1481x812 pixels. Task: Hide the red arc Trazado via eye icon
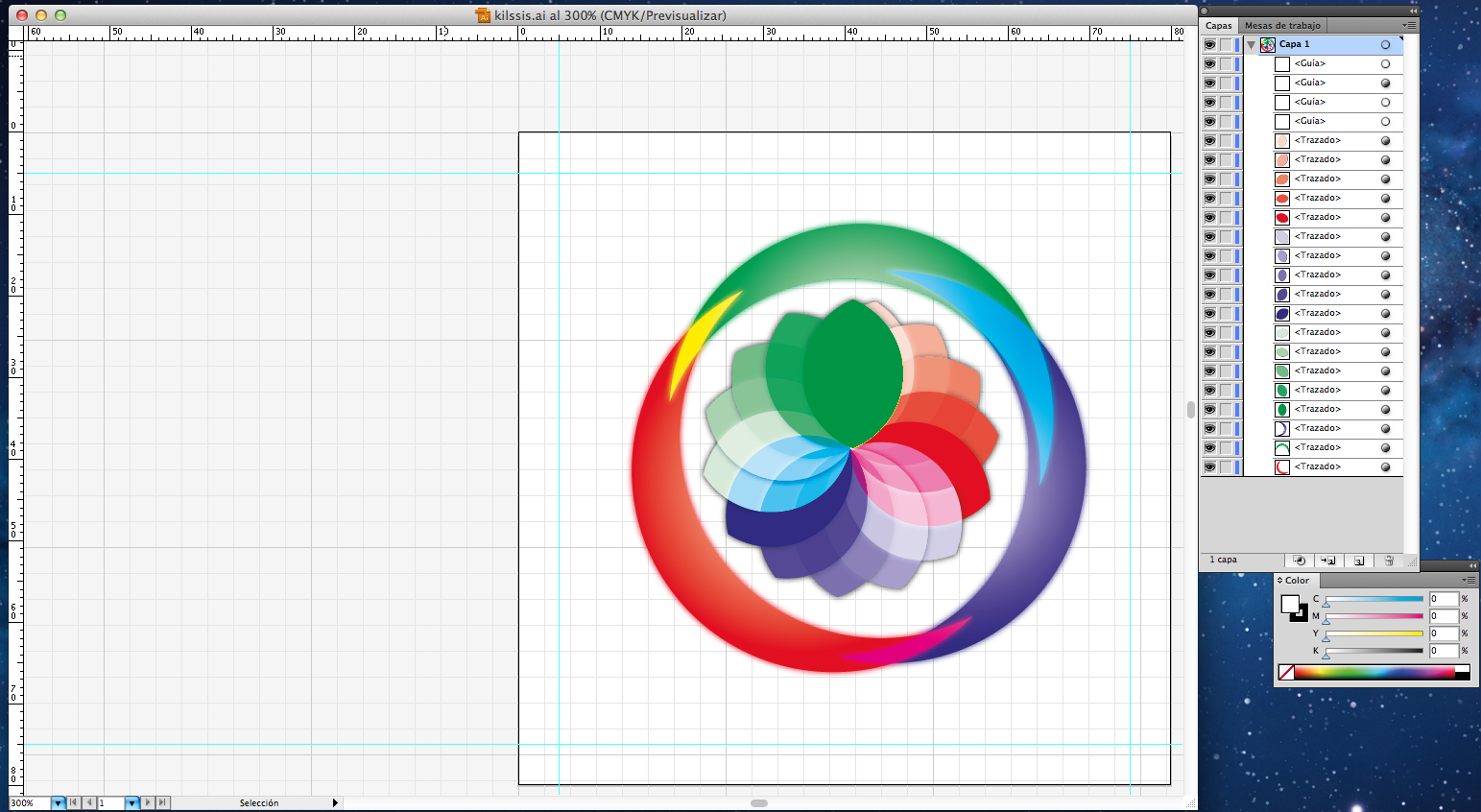1209,466
